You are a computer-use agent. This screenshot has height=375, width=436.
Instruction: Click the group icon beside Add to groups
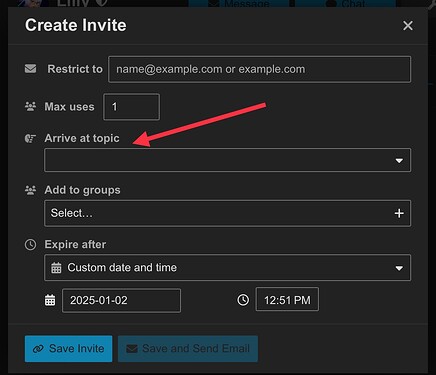30,190
